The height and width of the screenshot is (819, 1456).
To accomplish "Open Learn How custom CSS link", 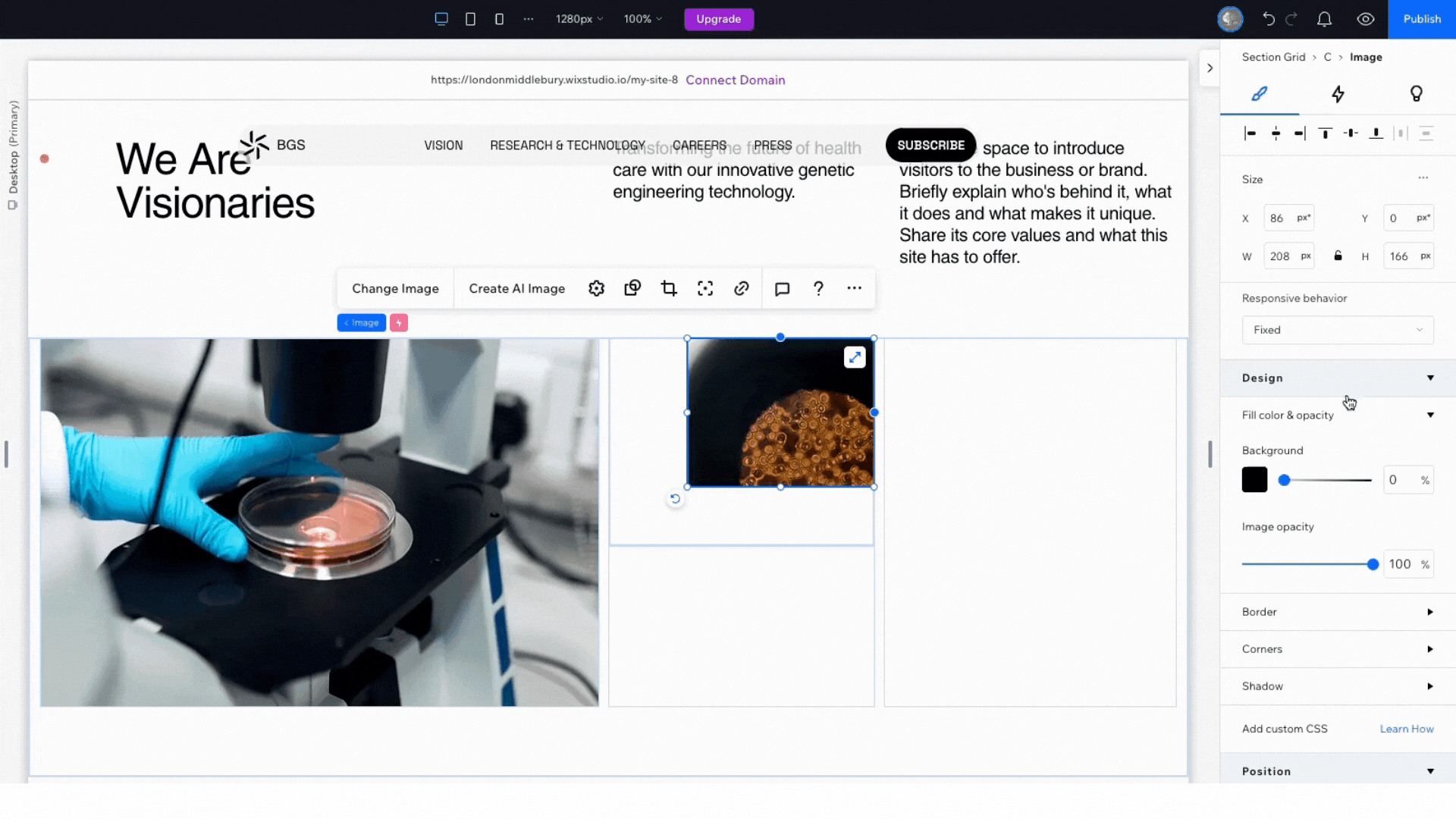I will click(x=1407, y=729).
